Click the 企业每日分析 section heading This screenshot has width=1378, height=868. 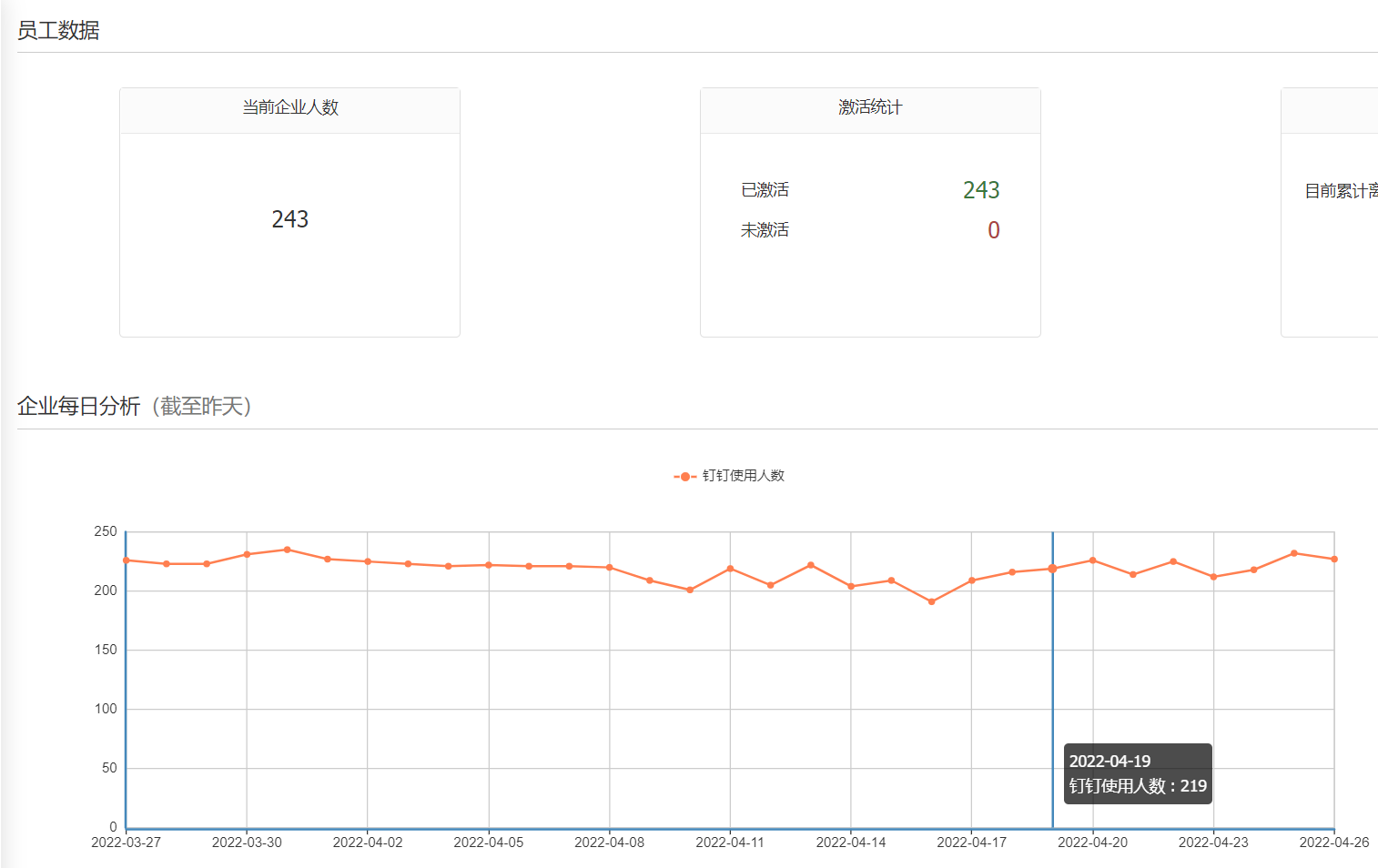(x=78, y=406)
